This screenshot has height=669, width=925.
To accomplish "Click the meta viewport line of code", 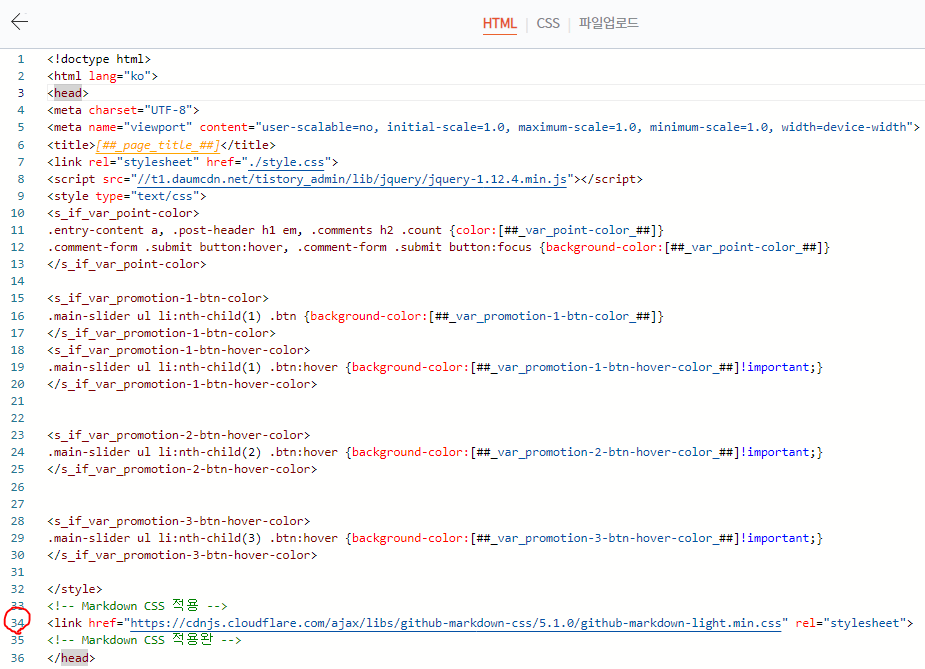I will pos(483,127).
